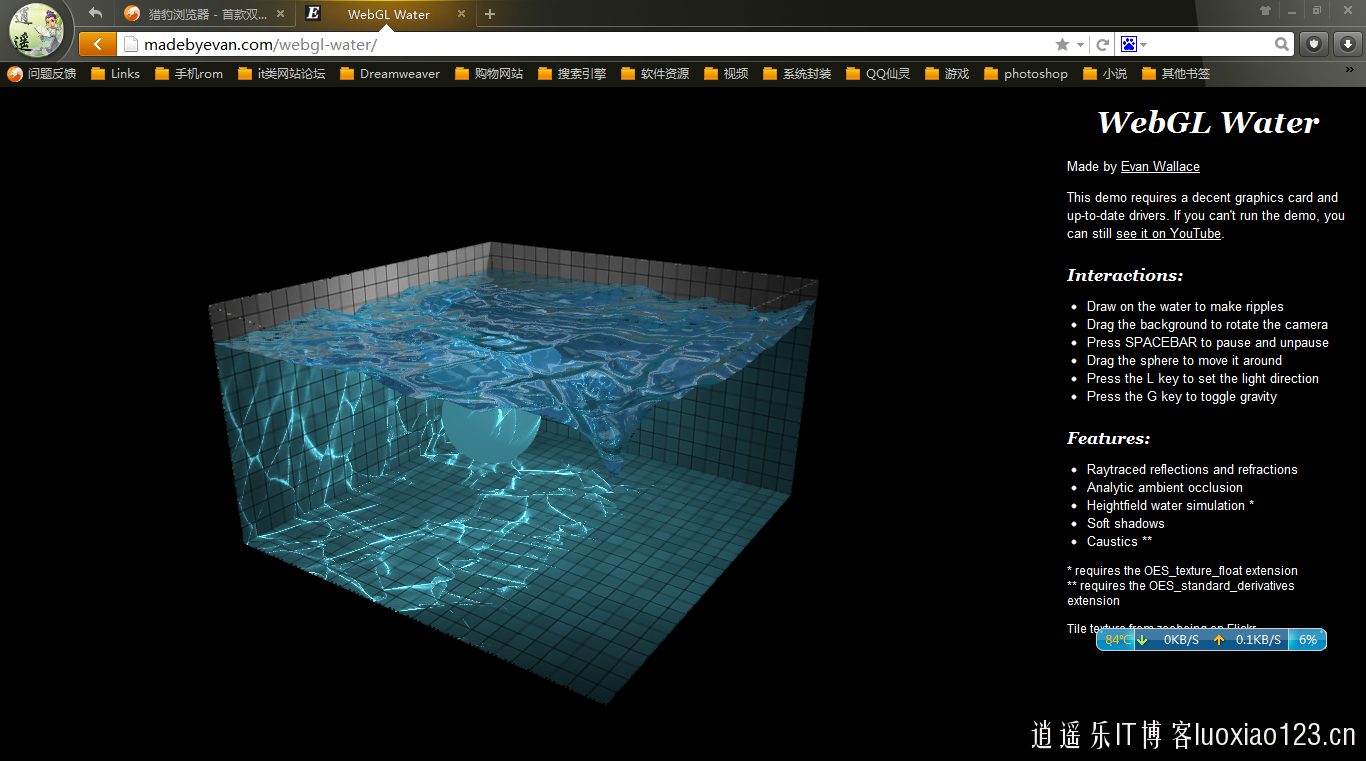Open the 软件资源 bookmark folder

click(x=654, y=74)
